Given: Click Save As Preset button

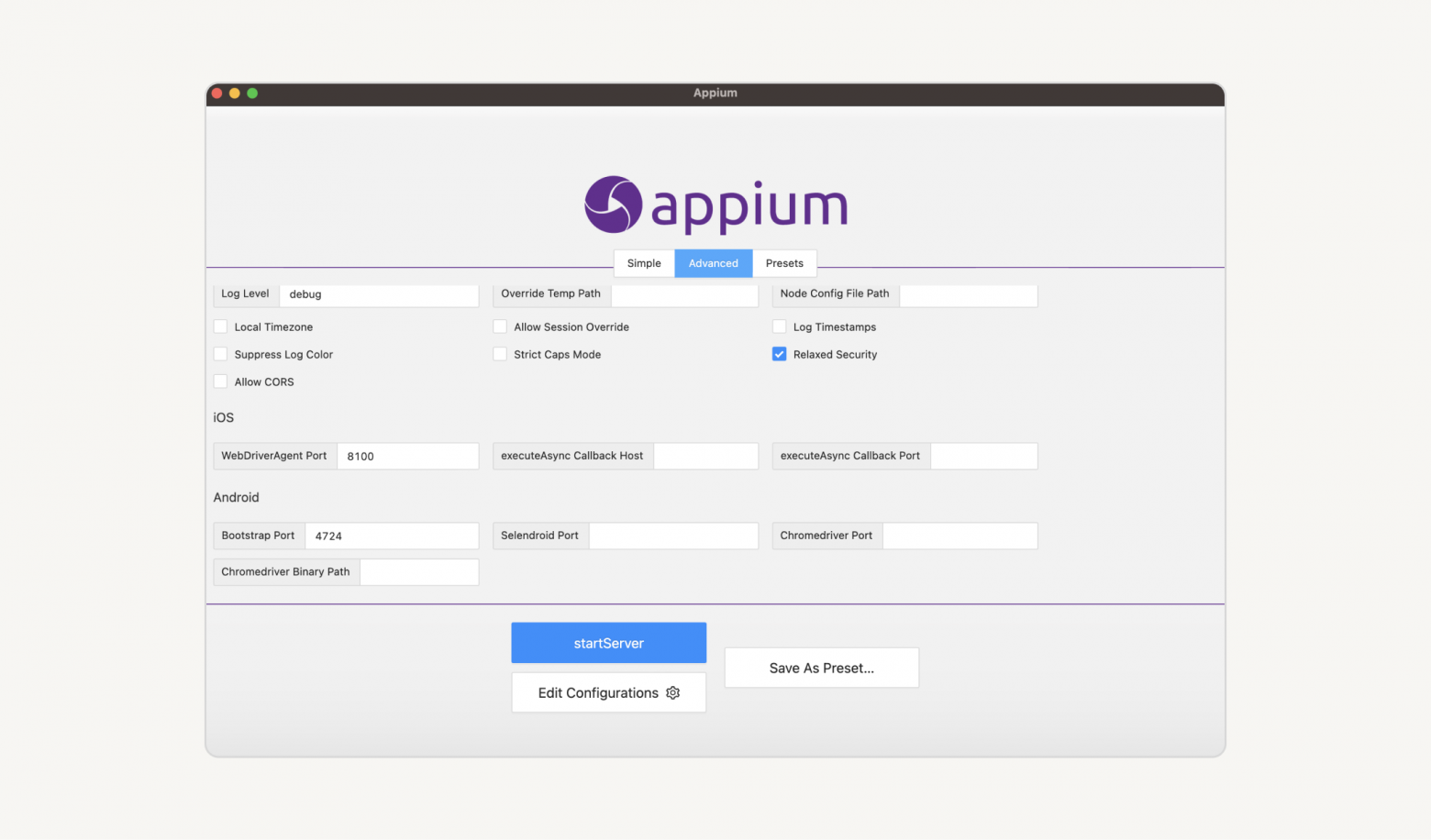Looking at the screenshot, I should 822,668.
